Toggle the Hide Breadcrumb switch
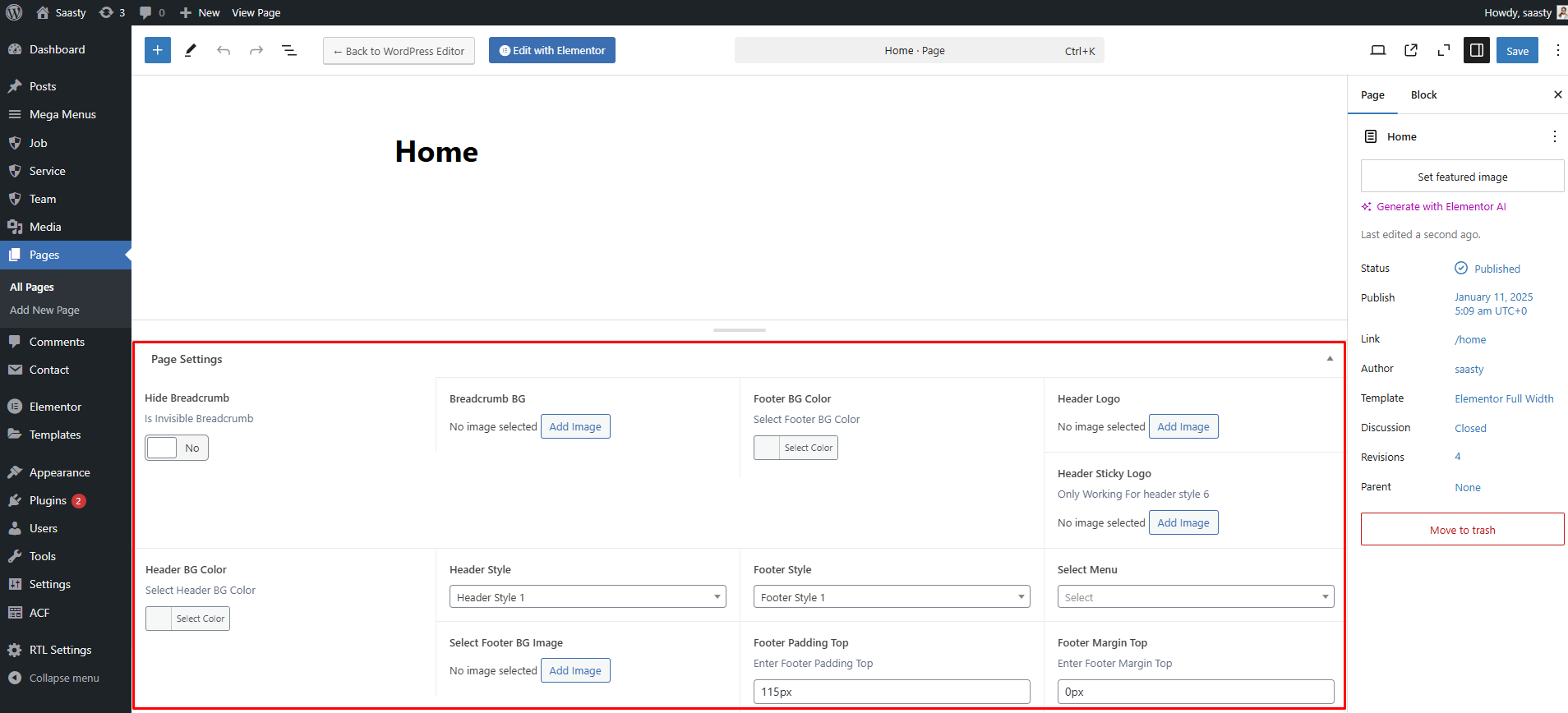 pos(177,448)
